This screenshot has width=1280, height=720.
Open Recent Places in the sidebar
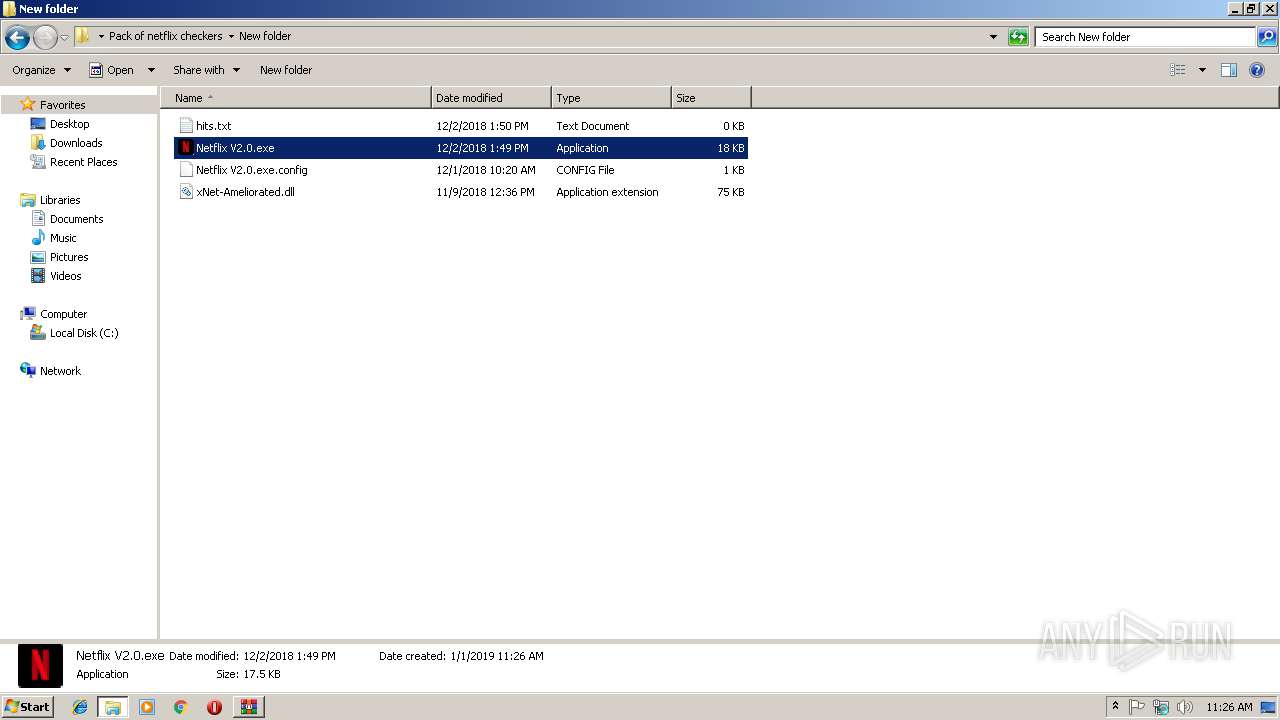(83, 162)
